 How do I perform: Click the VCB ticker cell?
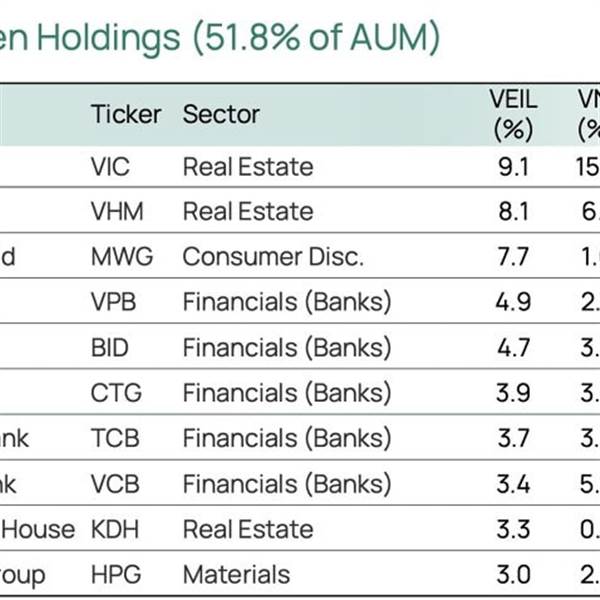114,484
